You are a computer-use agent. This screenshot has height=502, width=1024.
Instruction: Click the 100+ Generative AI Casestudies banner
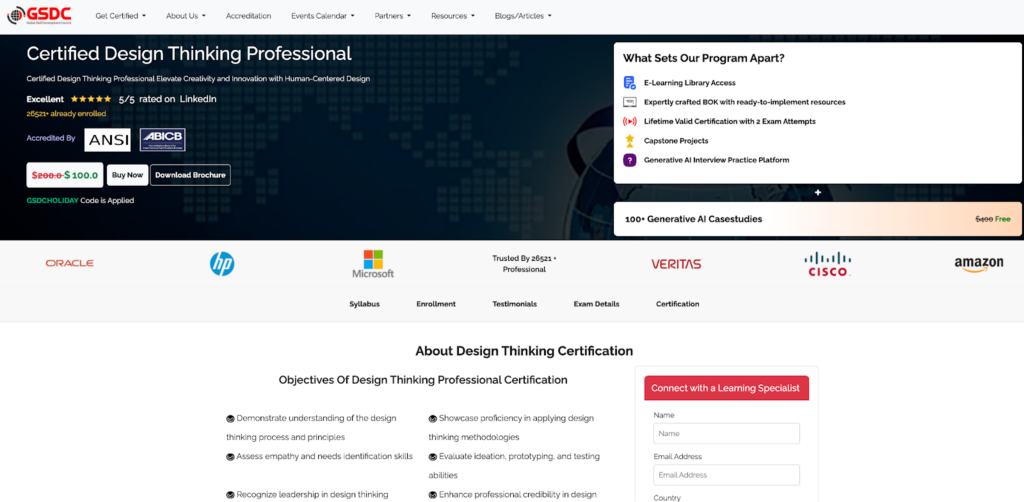pyautogui.click(x=817, y=219)
